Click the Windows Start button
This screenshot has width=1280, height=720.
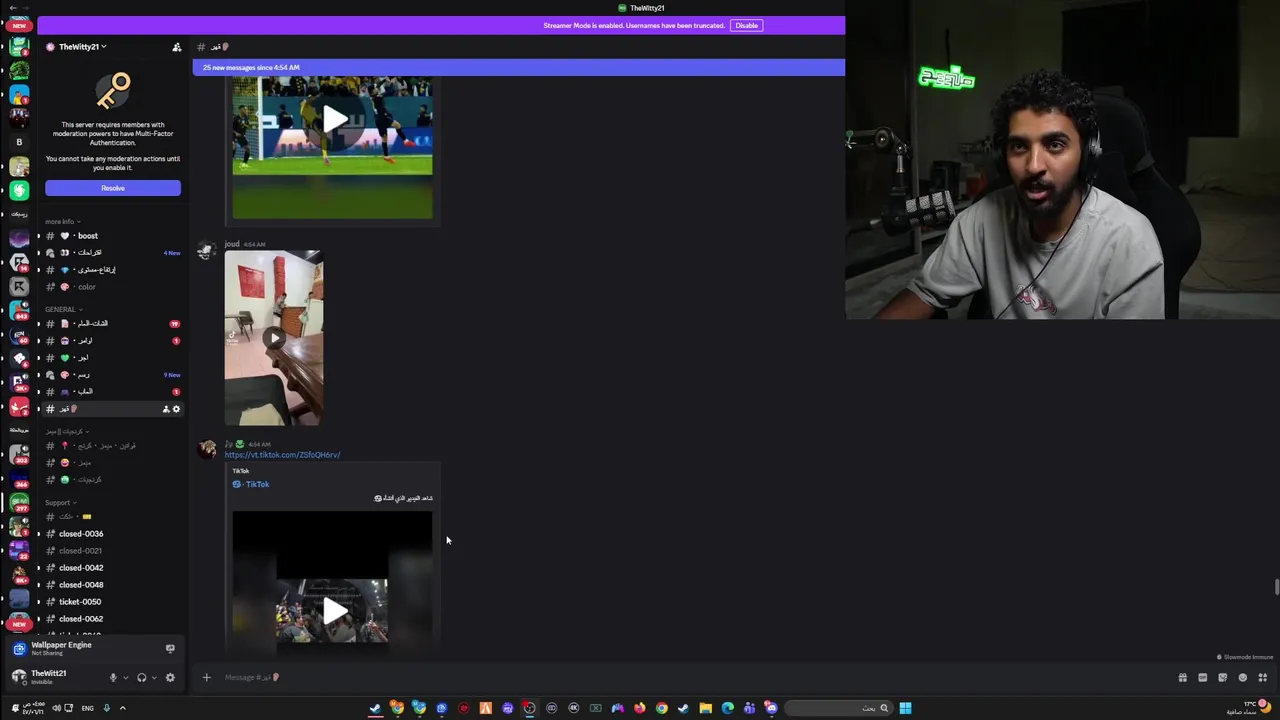click(905, 708)
